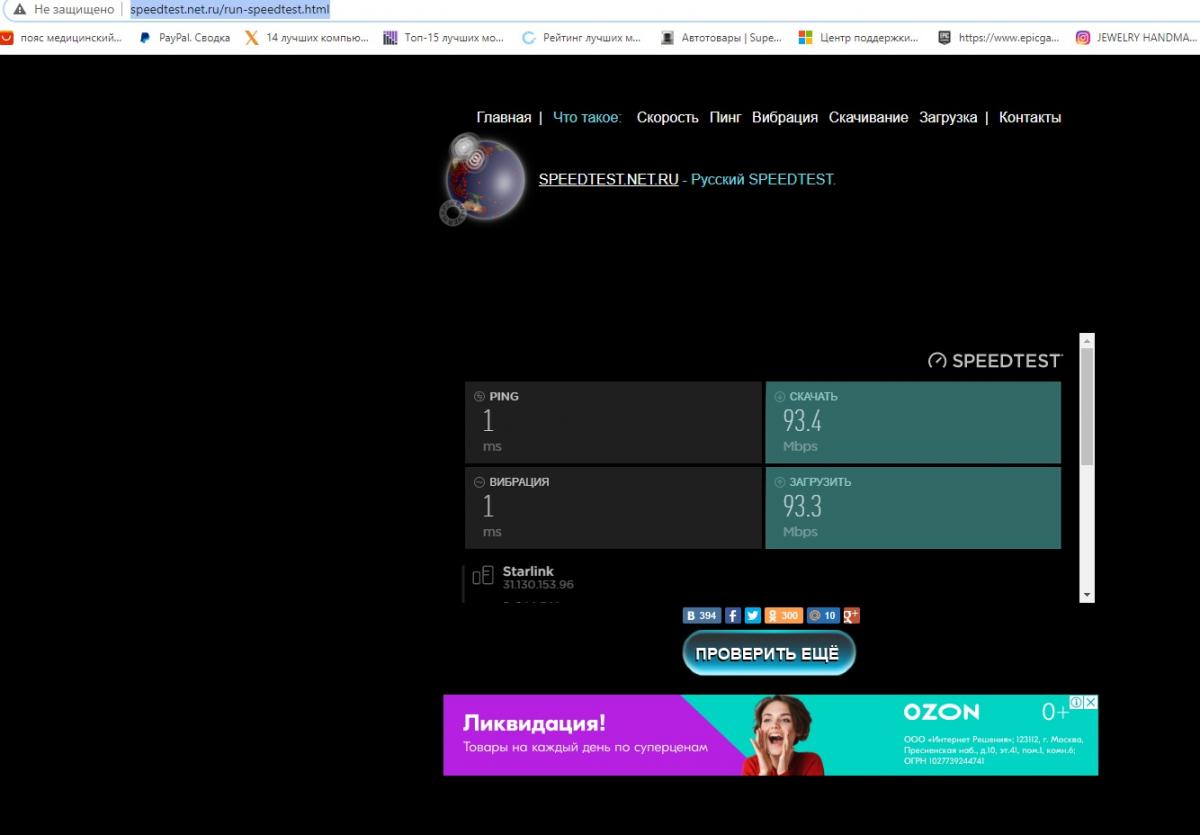Click the scroll-down arrow of the speedtest frame
Viewport: 1200px width, 835px height.
pyautogui.click(x=1087, y=595)
